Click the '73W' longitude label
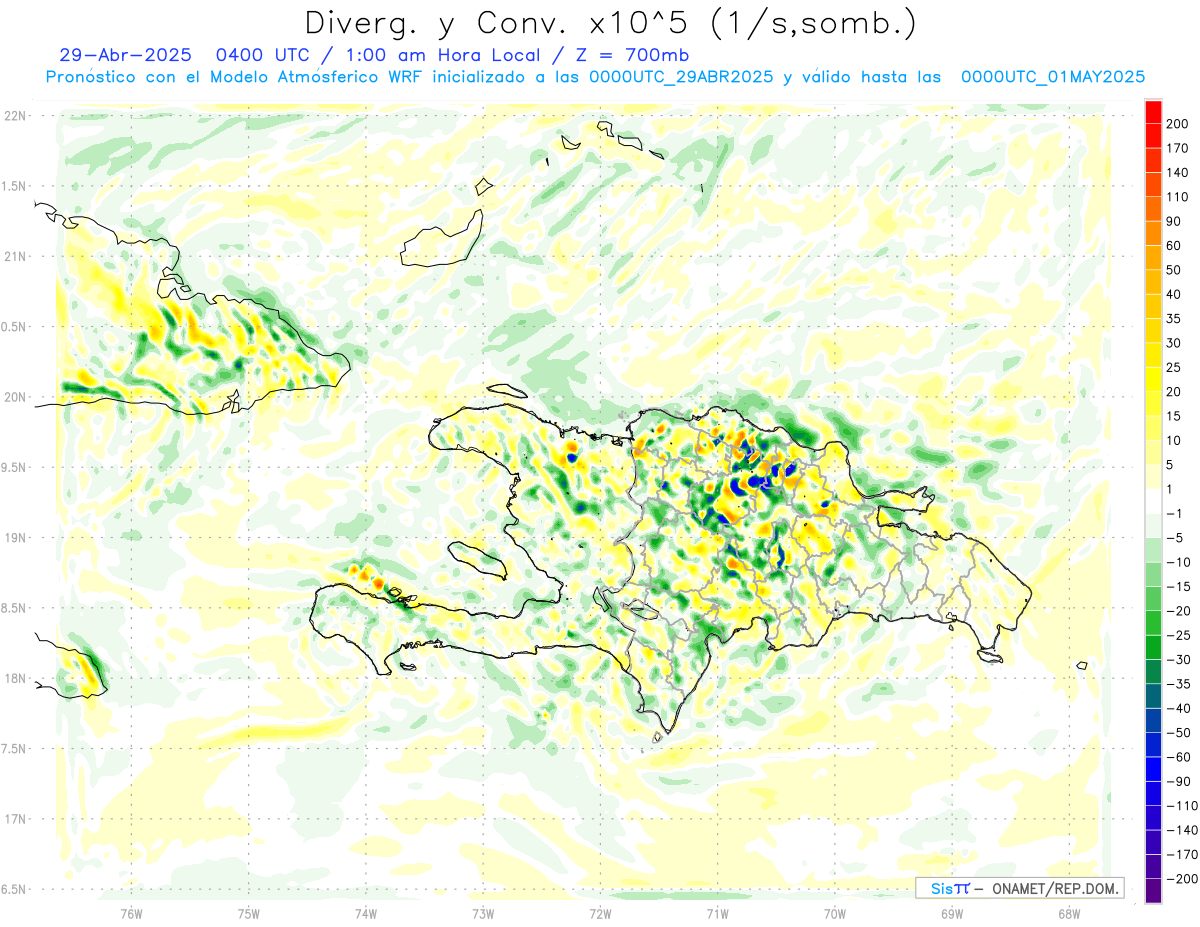The image size is (1200, 927). pos(483,913)
